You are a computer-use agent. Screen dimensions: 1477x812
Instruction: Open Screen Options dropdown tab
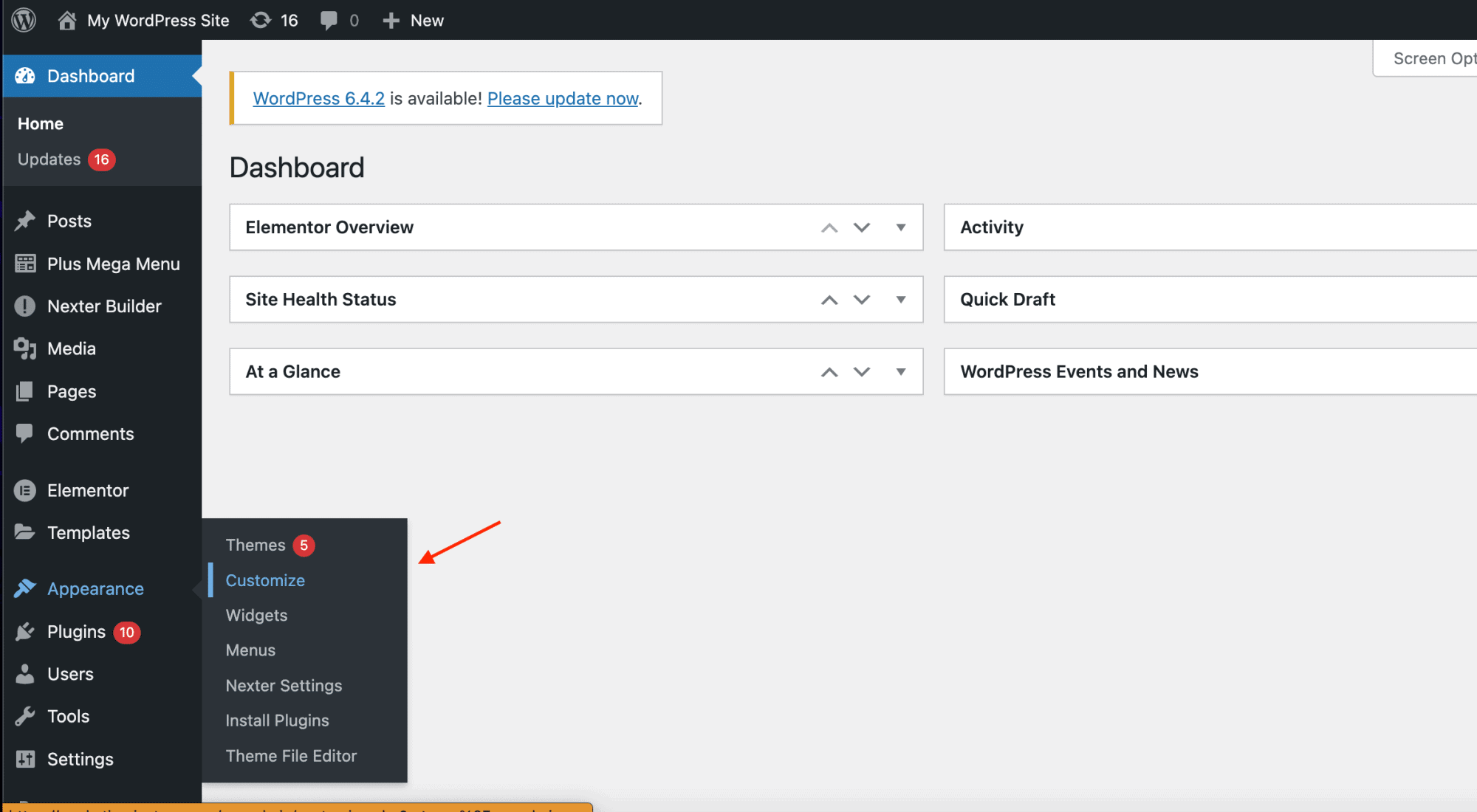[x=1425, y=58]
